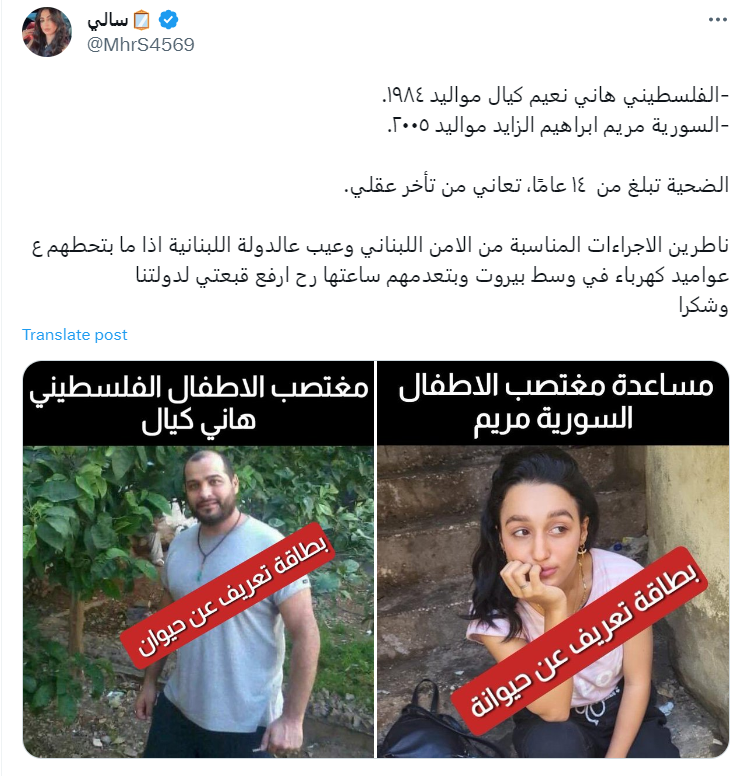Click the red diagonal banner on left photo
Viewport: 746px width, 776px height.
point(227,595)
